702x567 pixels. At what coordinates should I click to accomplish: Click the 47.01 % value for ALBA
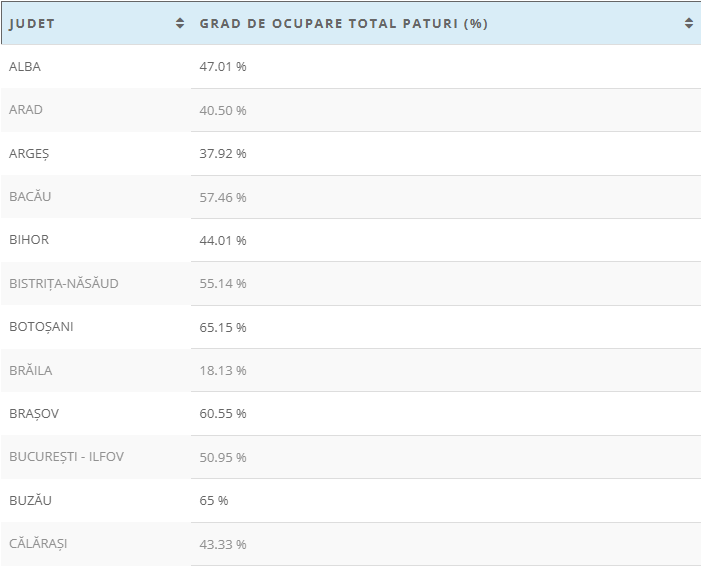click(223, 67)
